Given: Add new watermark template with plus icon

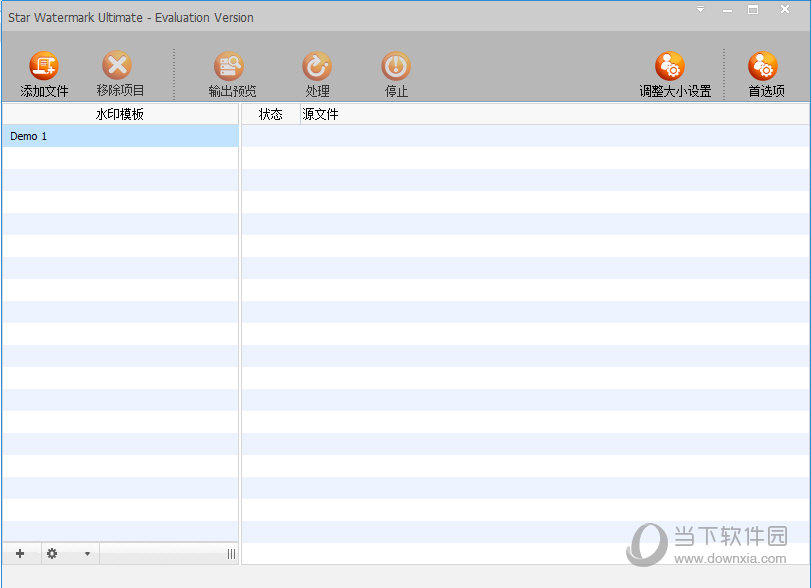Looking at the screenshot, I should [x=20, y=554].
